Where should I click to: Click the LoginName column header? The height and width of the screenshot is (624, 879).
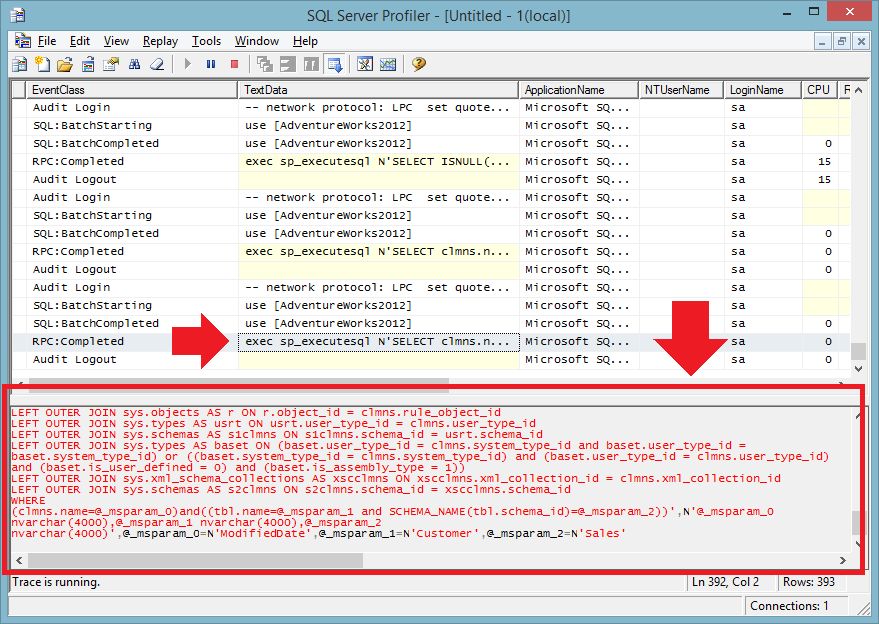[x=762, y=90]
